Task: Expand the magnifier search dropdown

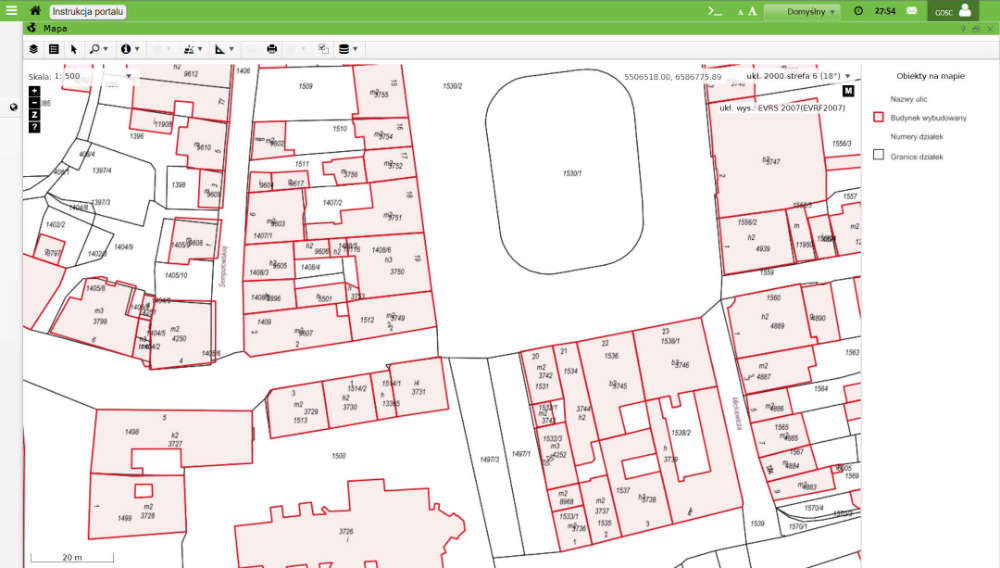Action: [99, 48]
